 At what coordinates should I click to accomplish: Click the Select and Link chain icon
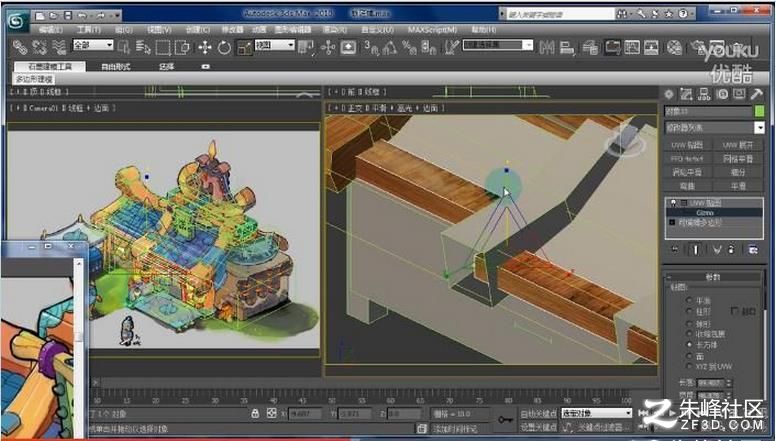tap(20, 47)
